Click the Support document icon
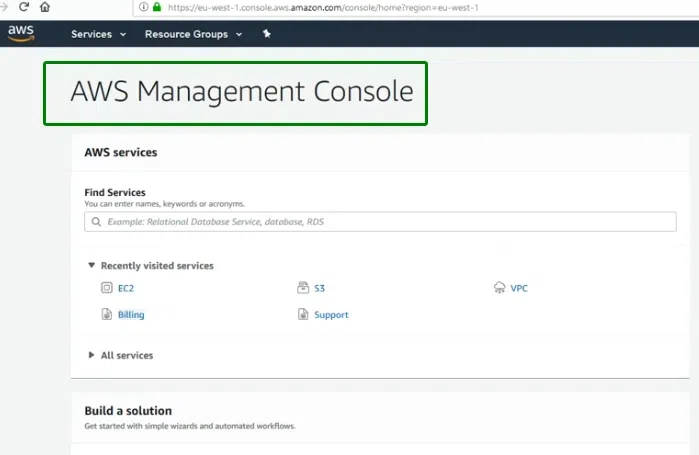This screenshot has height=455, width=699. 303,314
